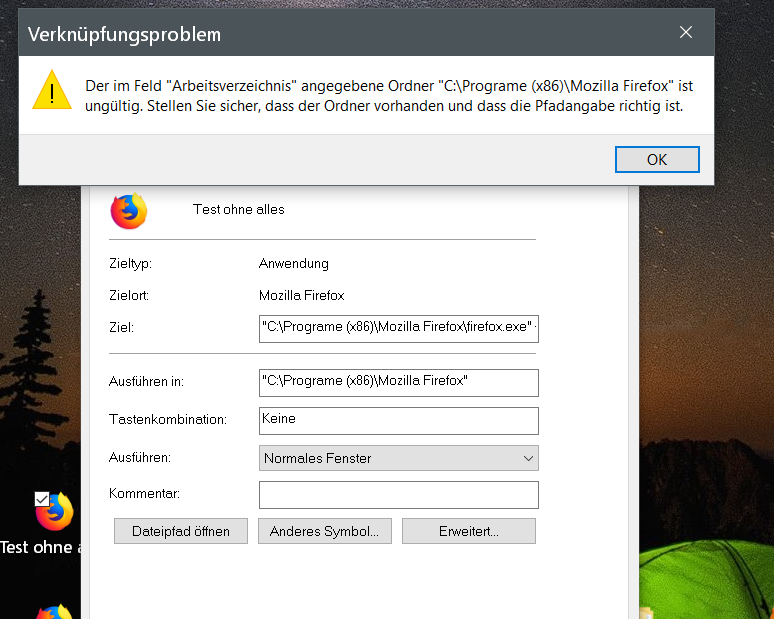
Task: Open the Ausführen 'Normales Fenster' dropdown
Action: [x=398, y=458]
